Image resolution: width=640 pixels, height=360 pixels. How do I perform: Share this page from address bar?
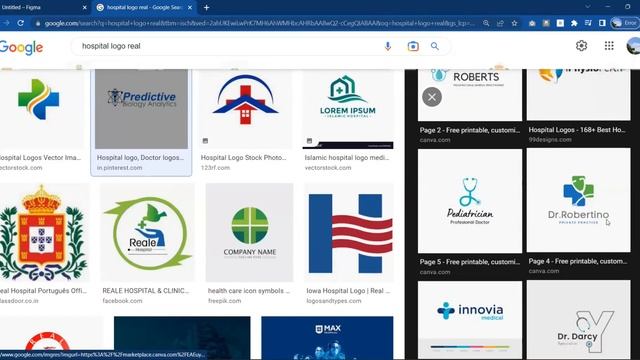pos(500,23)
